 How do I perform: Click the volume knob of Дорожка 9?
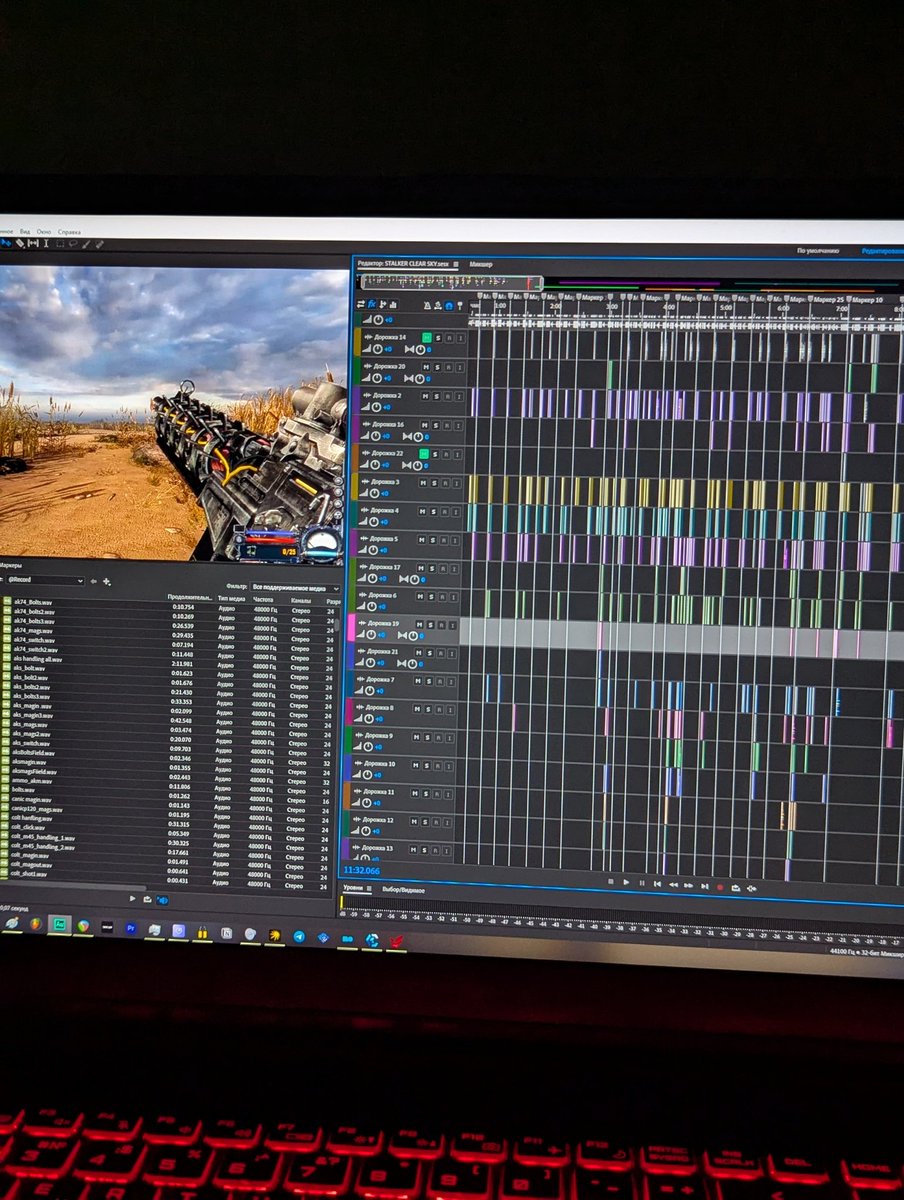(x=368, y=747)
